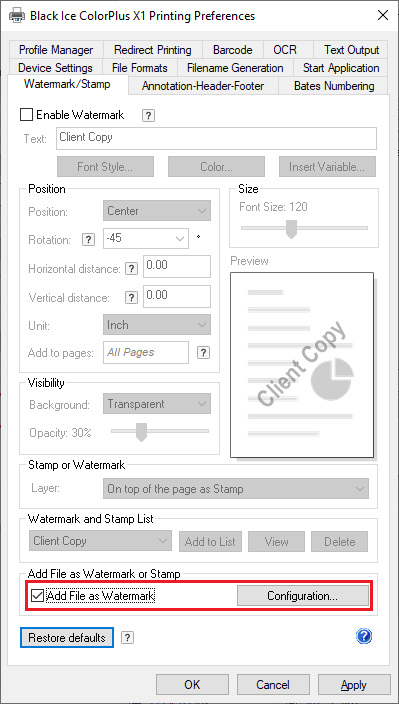Screen dimensions: 399x704
Task: Click the Cancel button
Action: 273,685
